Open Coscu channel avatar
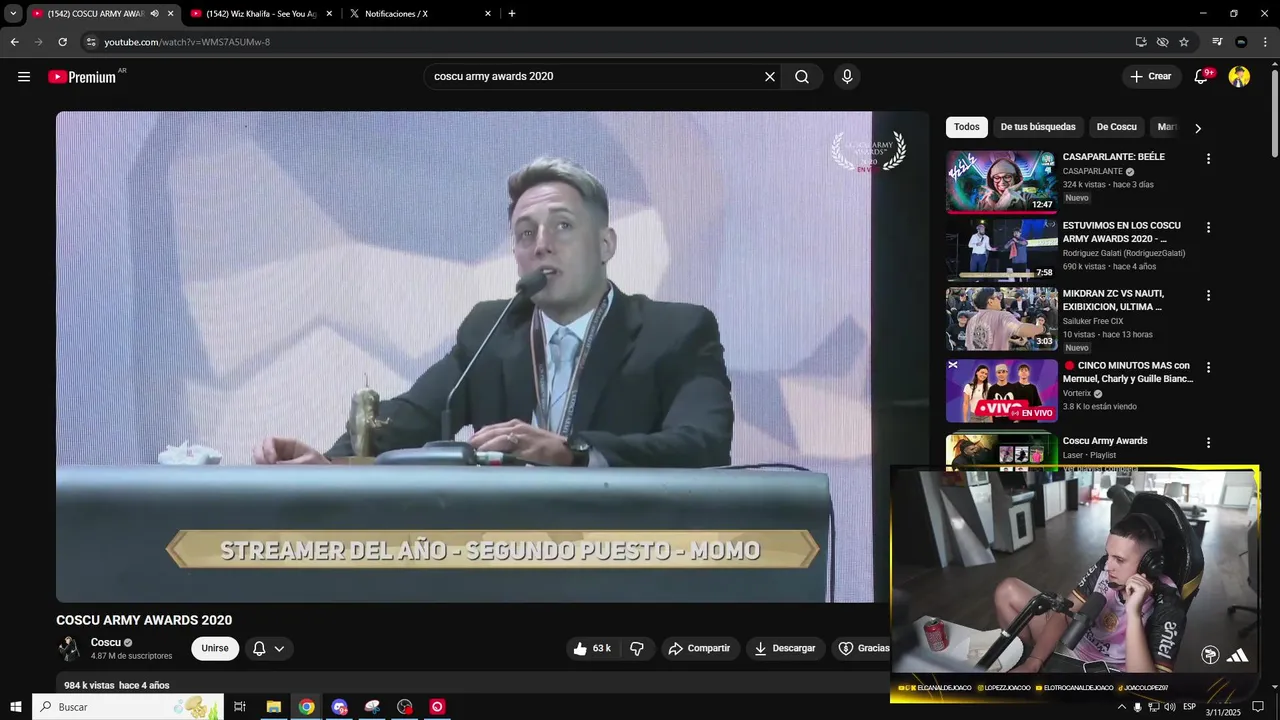Viewport: 1280px width, 720px height. coord(69,649)
